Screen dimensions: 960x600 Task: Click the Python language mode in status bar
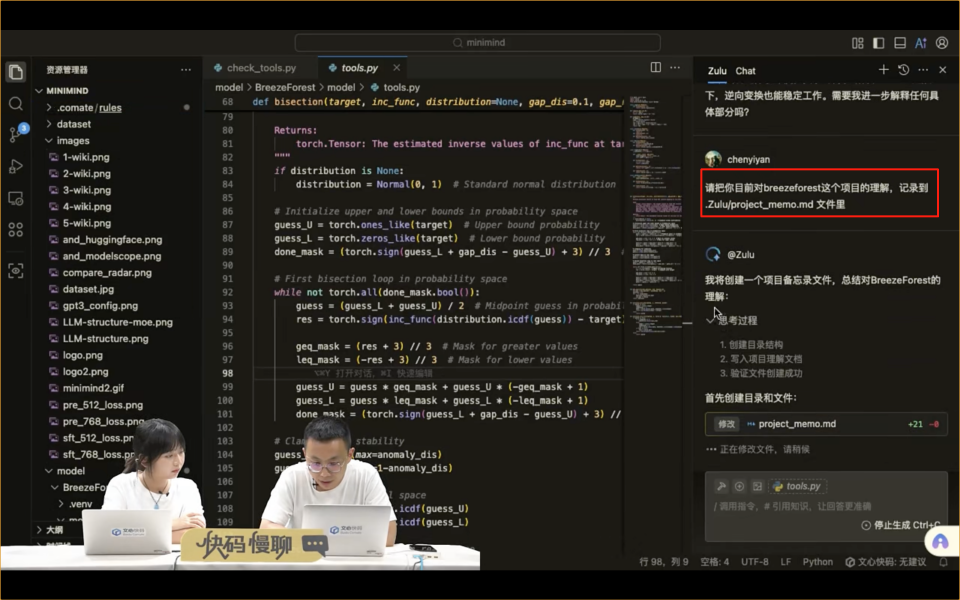click(817, 562)
